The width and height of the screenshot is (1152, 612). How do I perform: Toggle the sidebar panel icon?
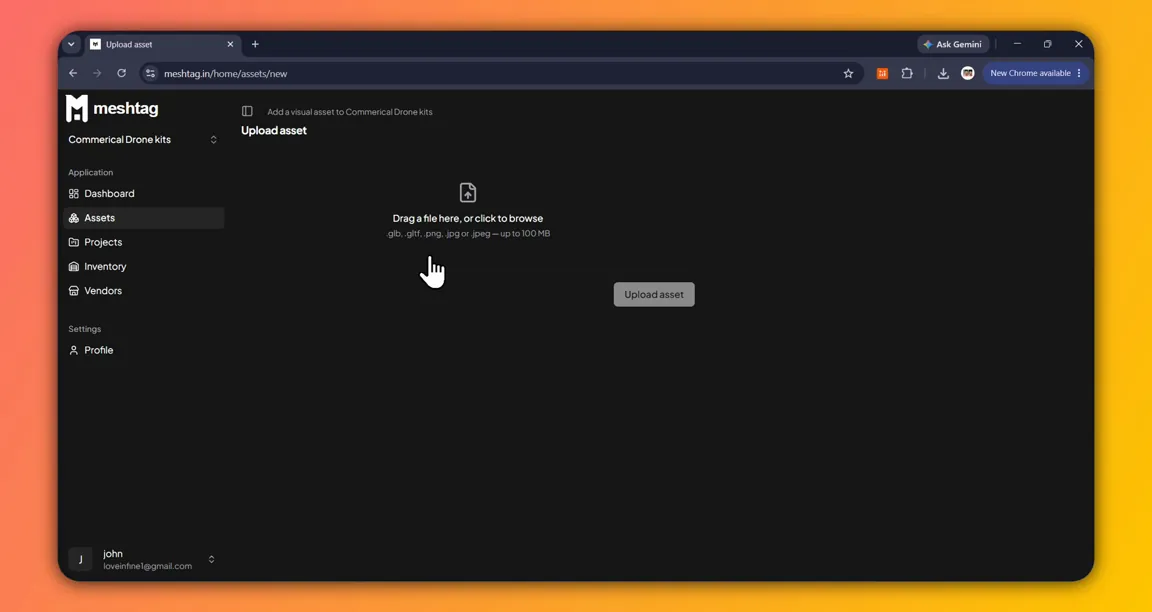tap(247, 112)
